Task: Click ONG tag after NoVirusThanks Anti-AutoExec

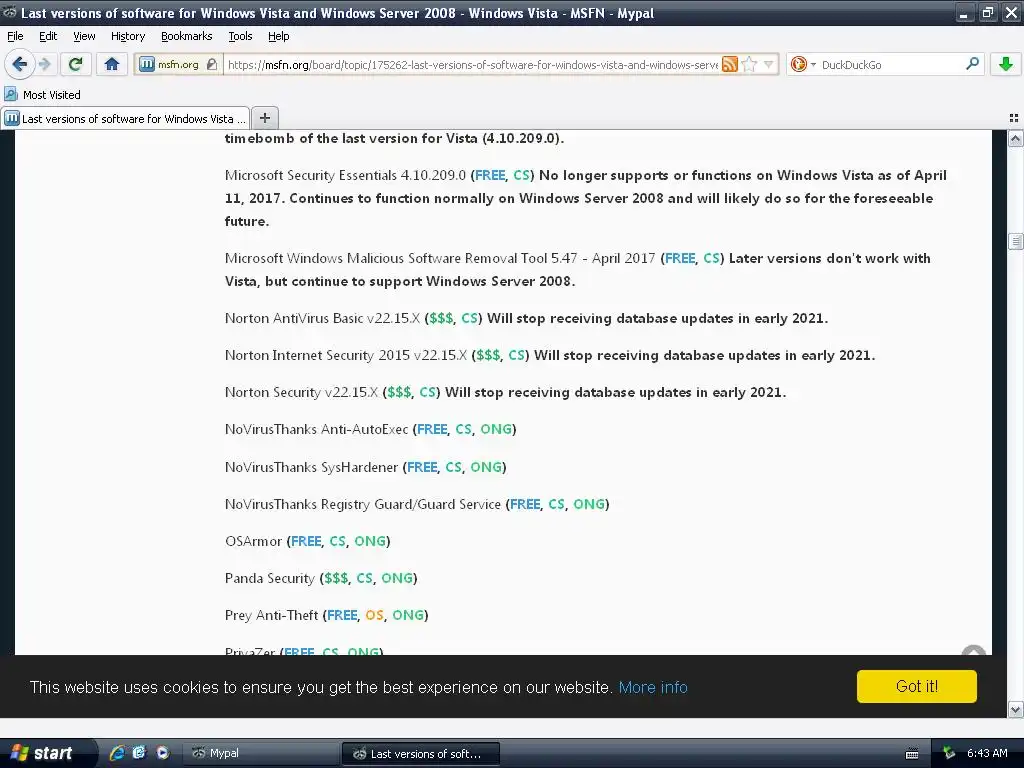Action: tap(496, 429)
